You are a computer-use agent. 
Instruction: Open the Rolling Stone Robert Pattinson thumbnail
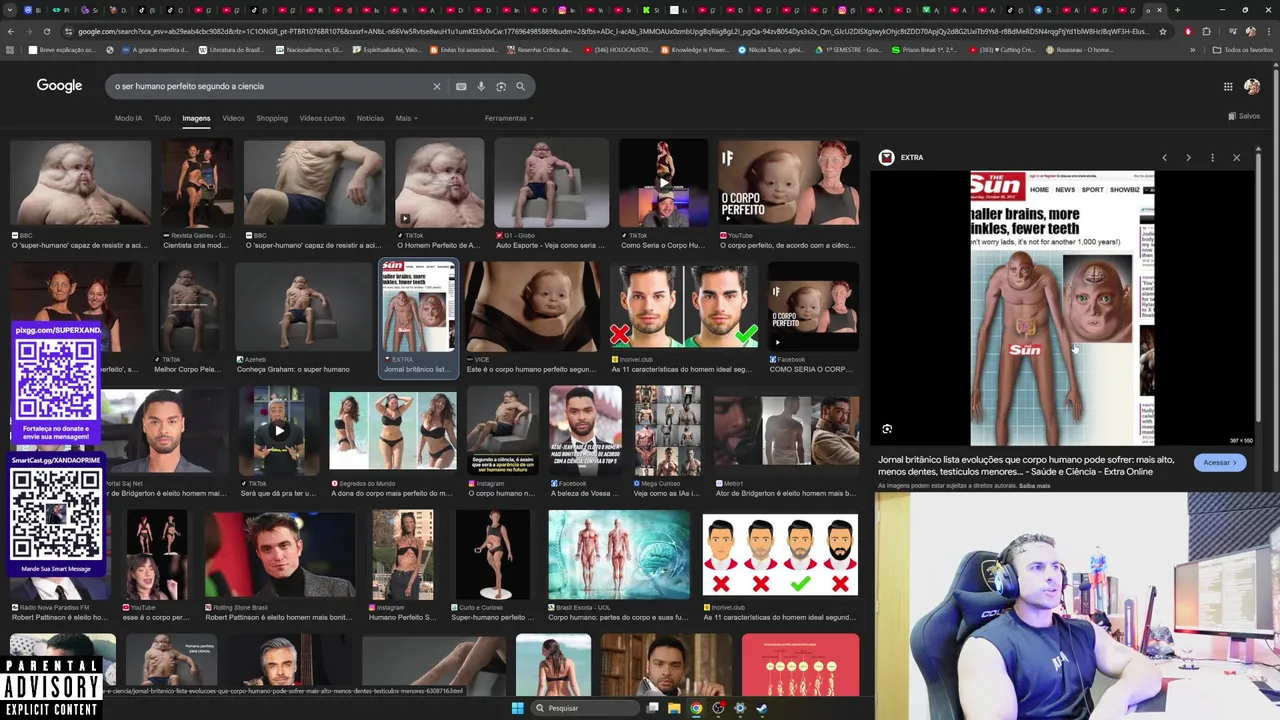[x=280, y=556]
